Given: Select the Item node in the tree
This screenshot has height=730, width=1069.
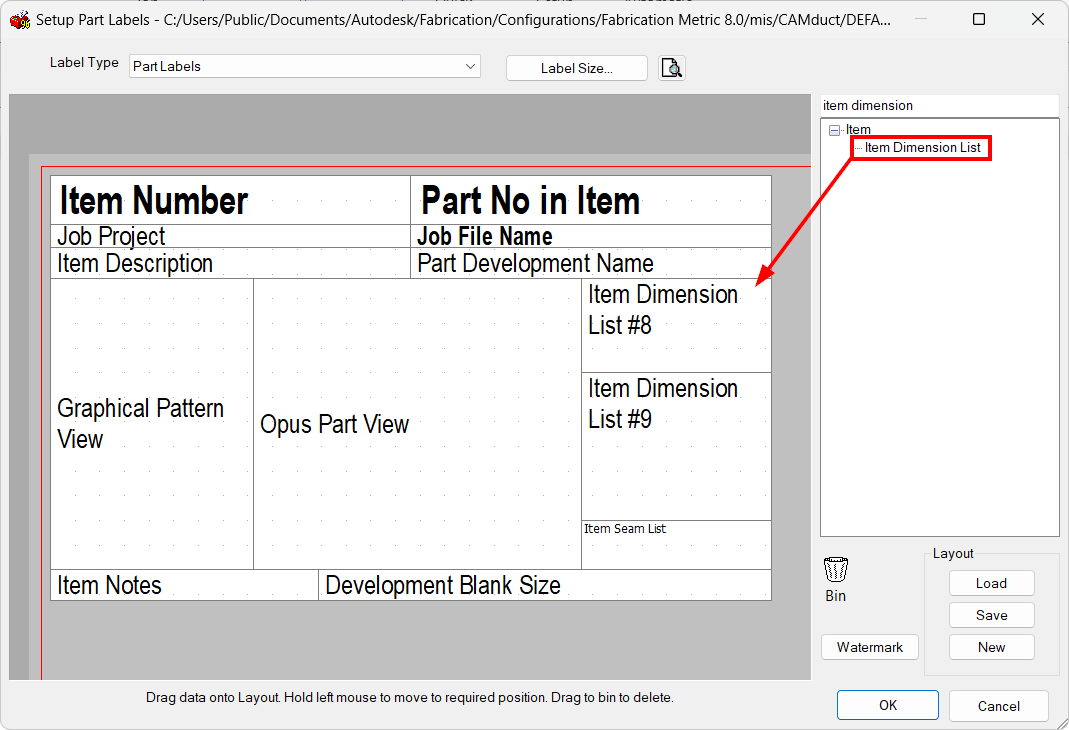Looking at the screenshot, I should 858,130.
